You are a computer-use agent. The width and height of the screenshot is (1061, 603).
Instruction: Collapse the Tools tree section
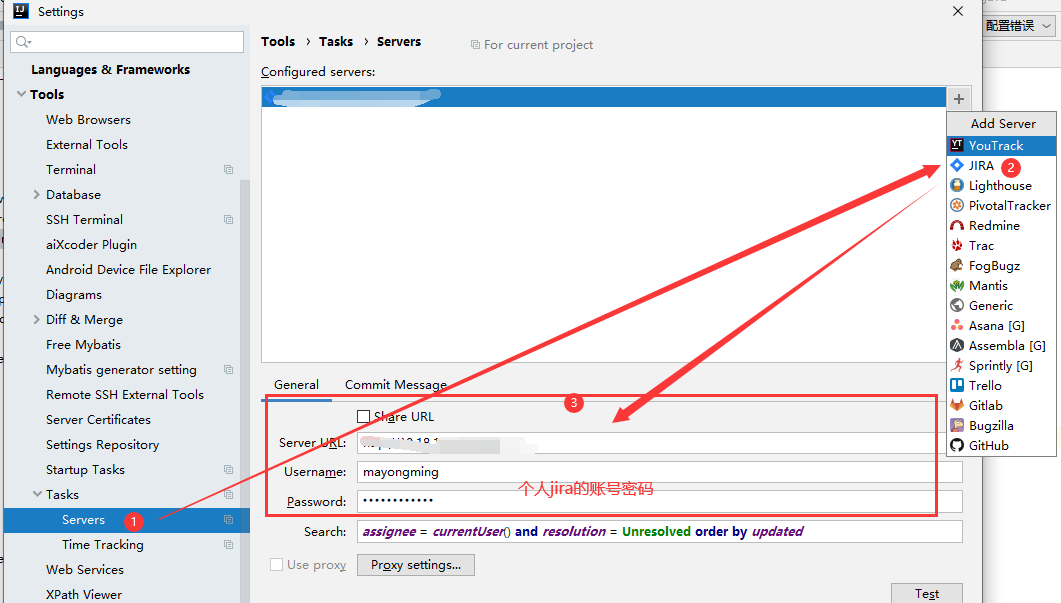click(x=21, y=94)
